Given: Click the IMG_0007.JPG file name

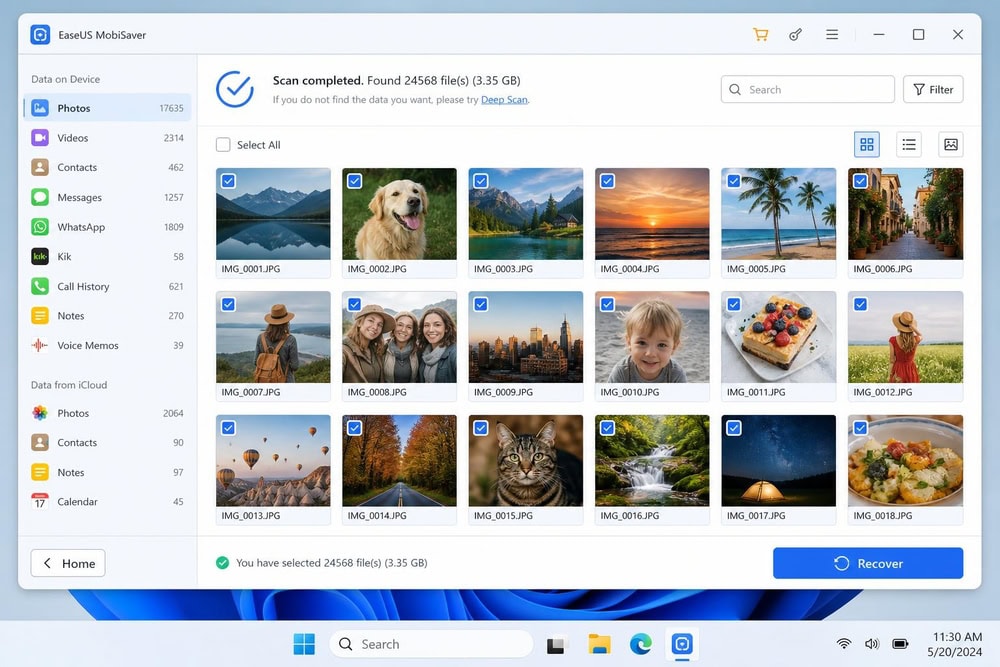Looking at the screenshot, I should pyautogui.click(x=251, y=392).
